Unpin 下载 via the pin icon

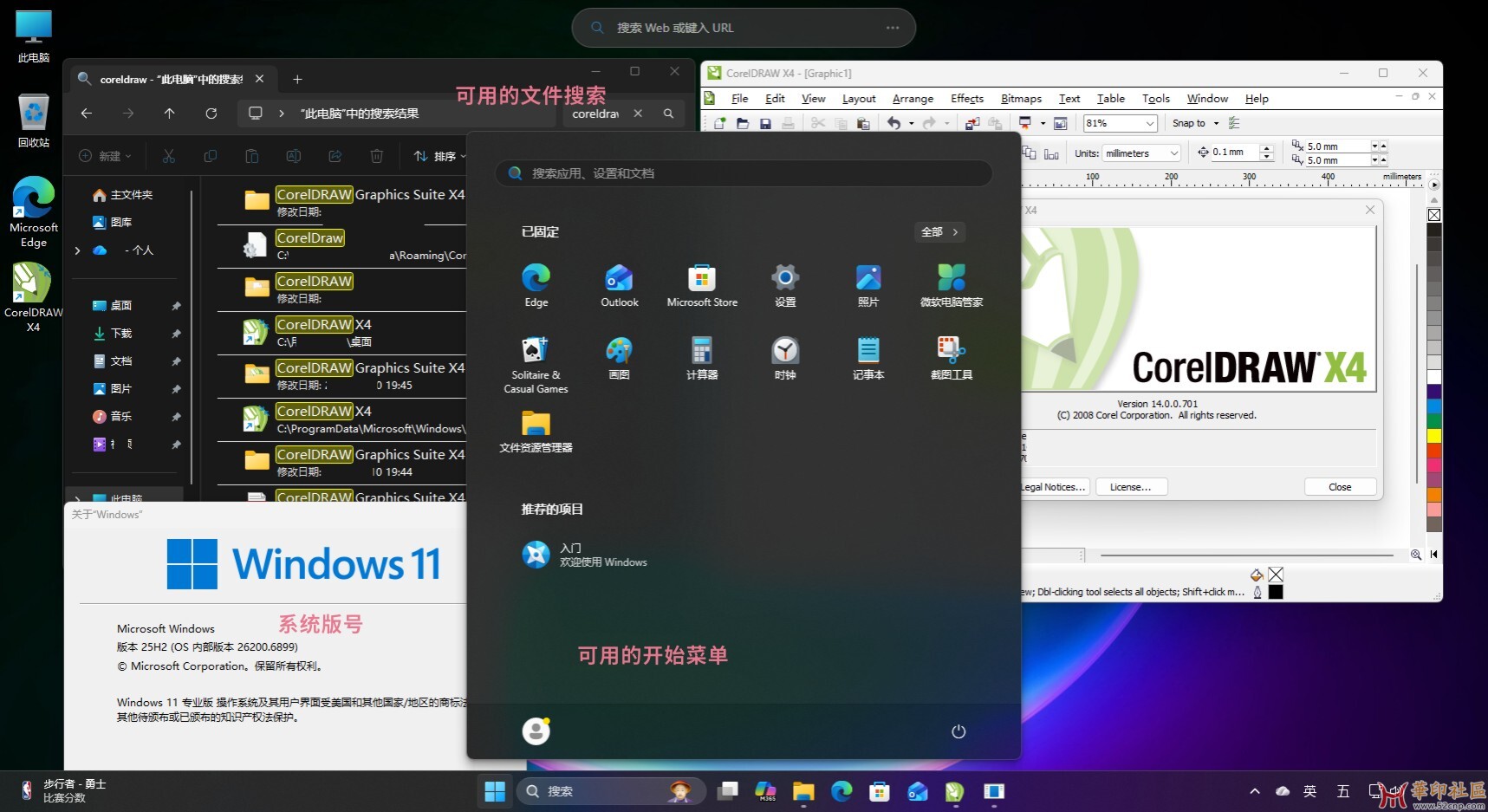tap(176, 333)
